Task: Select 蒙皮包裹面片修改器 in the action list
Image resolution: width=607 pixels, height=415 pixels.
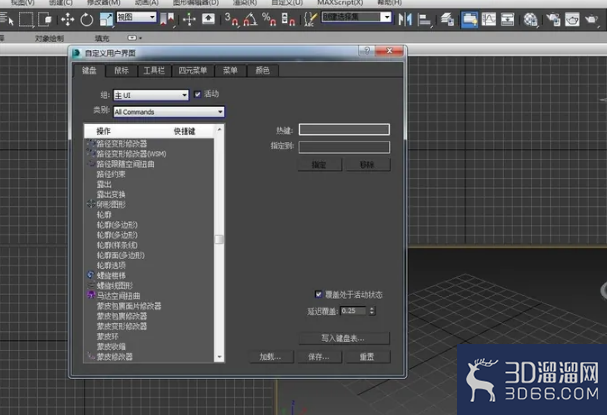Action: point(129,306)
